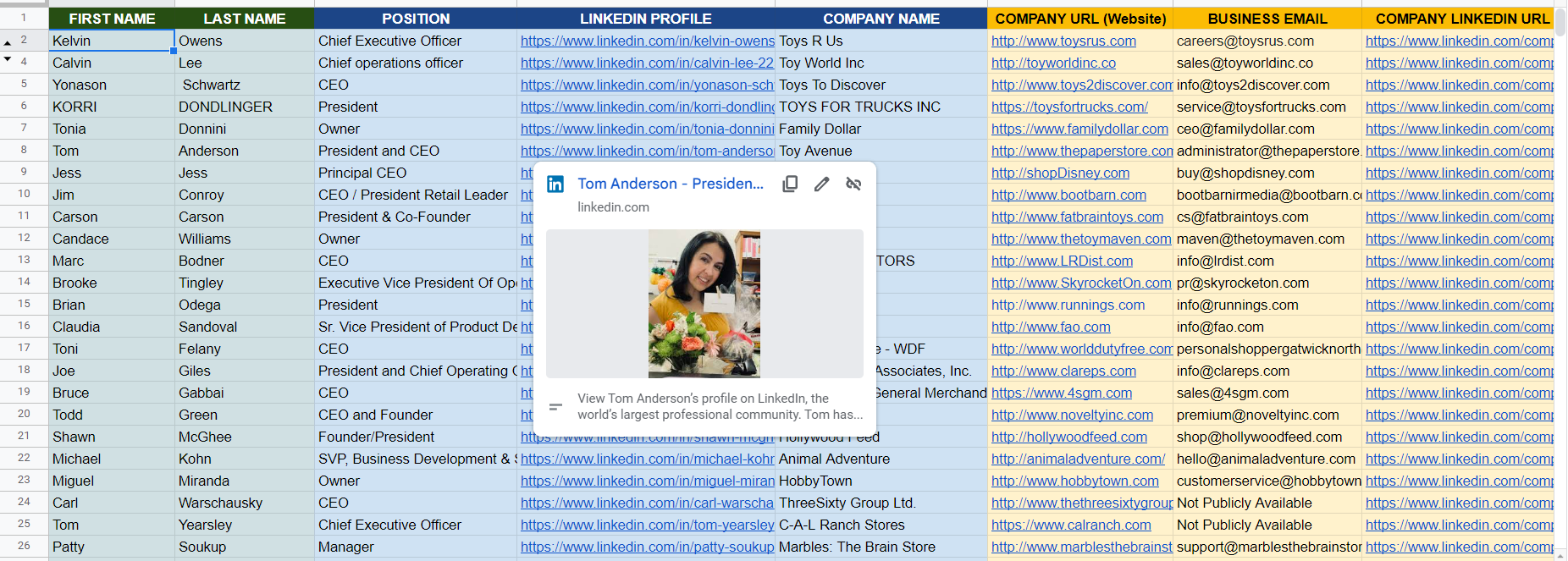Open hobbytown.com website link
The height and width of the screenshot is (561, 1568).
(x=1074, y=481)
